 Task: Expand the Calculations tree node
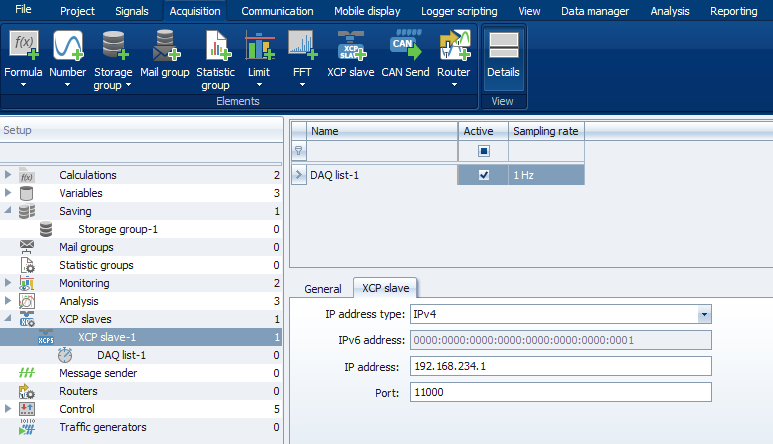pos(8,175)
